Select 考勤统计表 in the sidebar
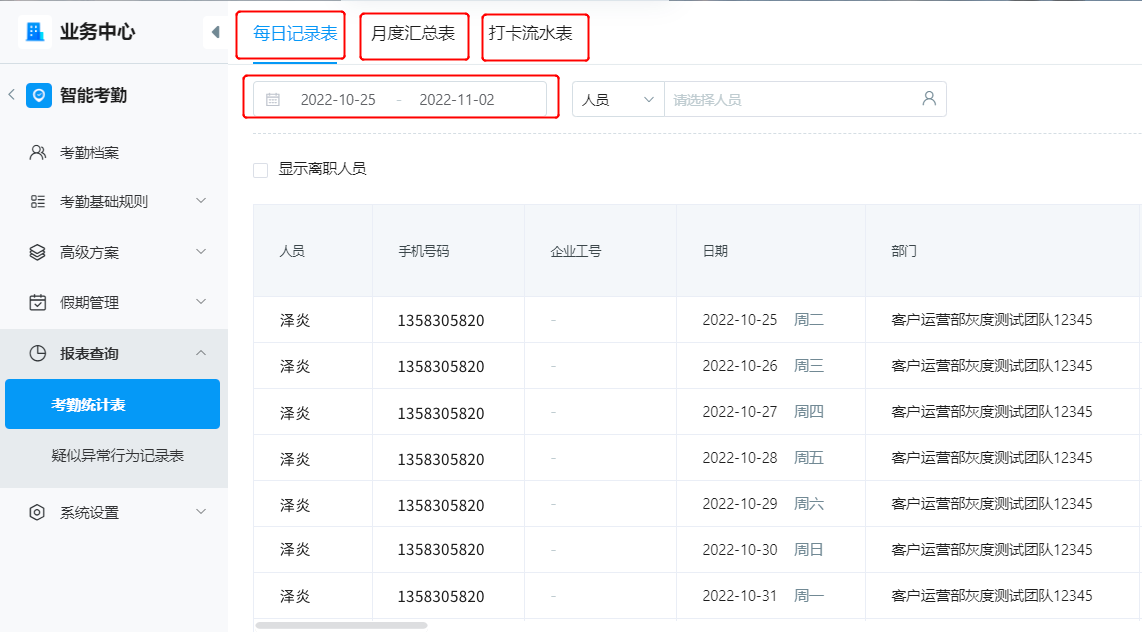The height and width of the screenshot is (632, 1142). [x=112, y=404]
